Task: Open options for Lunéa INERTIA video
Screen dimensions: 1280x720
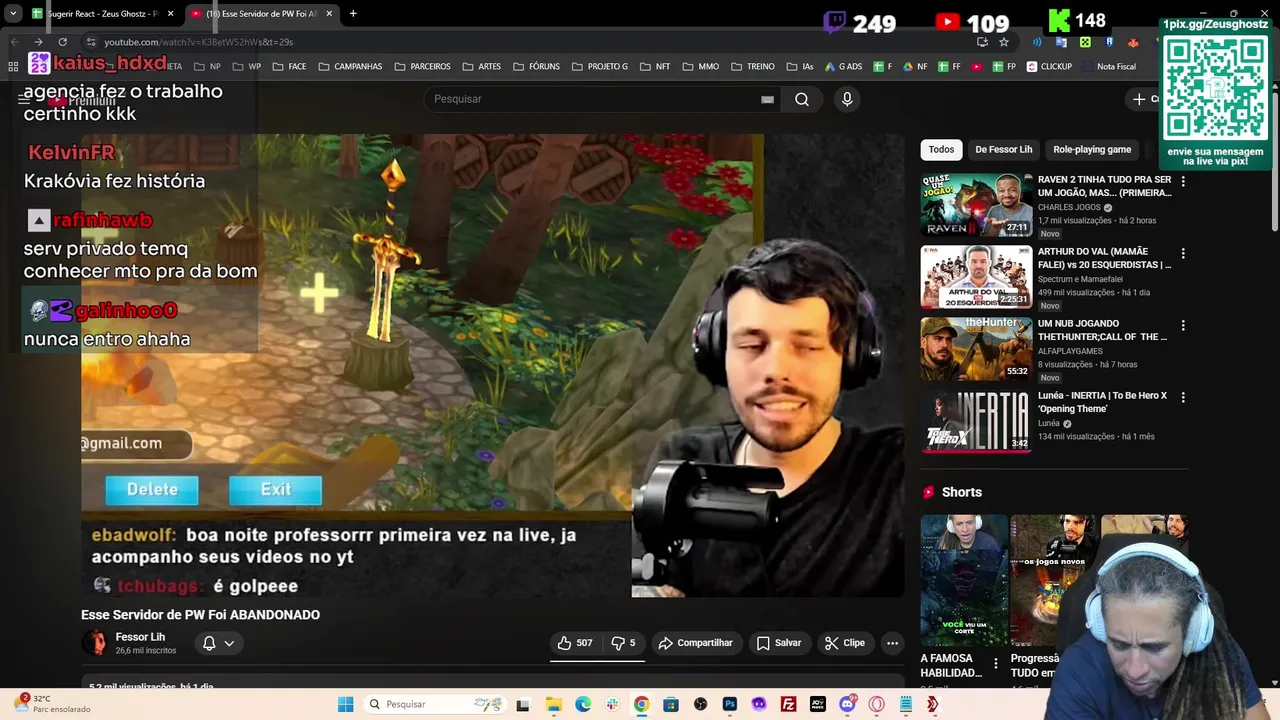Action: (x=1183, y=397)
